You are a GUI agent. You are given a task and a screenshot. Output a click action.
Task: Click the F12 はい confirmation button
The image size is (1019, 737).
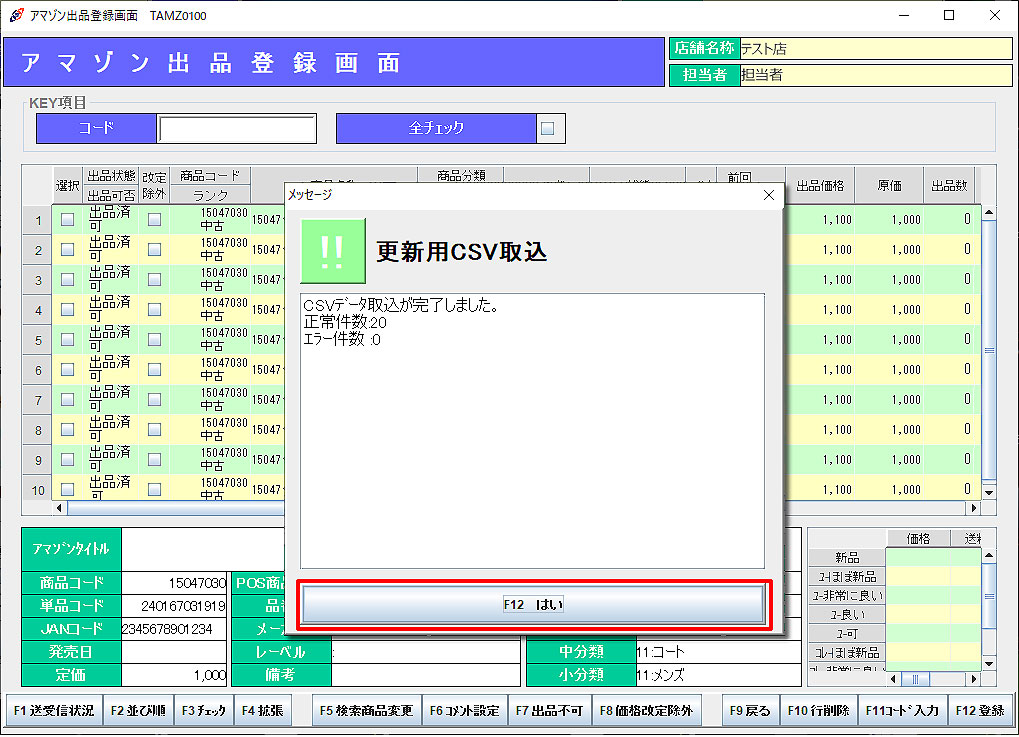(x=534, y=605)
